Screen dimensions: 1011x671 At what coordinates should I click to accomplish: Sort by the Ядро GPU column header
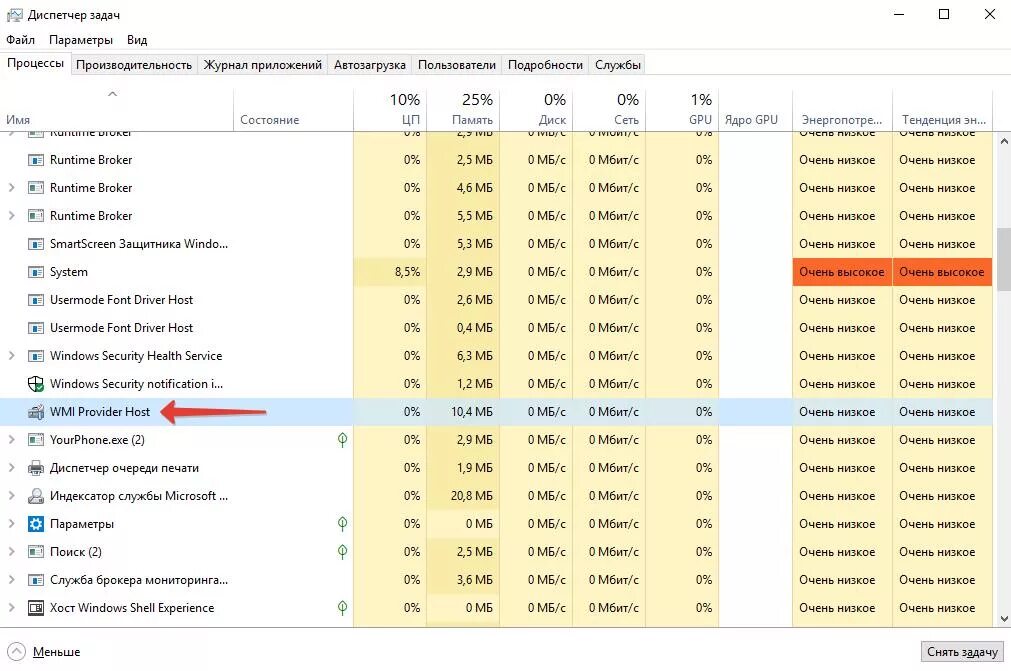coord(755,110)
